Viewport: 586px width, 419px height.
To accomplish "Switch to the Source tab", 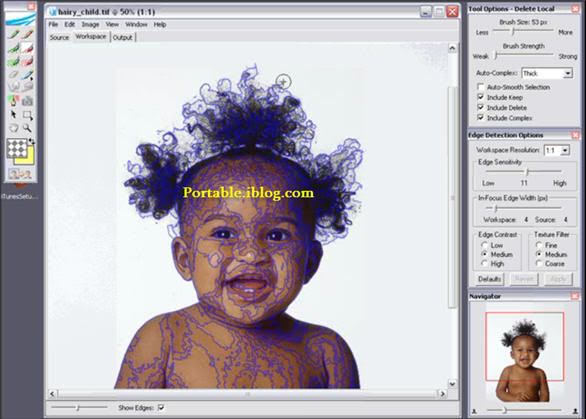I will tap(59, 37).
